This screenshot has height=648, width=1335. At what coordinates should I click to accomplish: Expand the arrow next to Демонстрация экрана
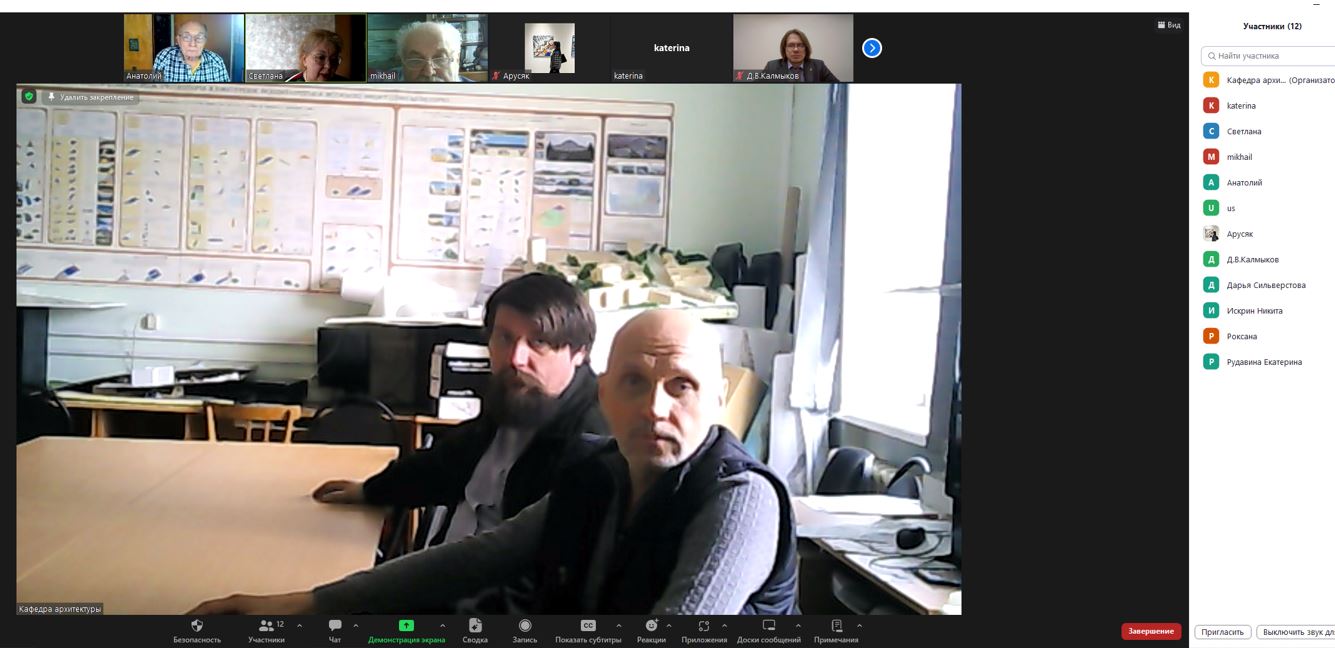tap(443, 626)
